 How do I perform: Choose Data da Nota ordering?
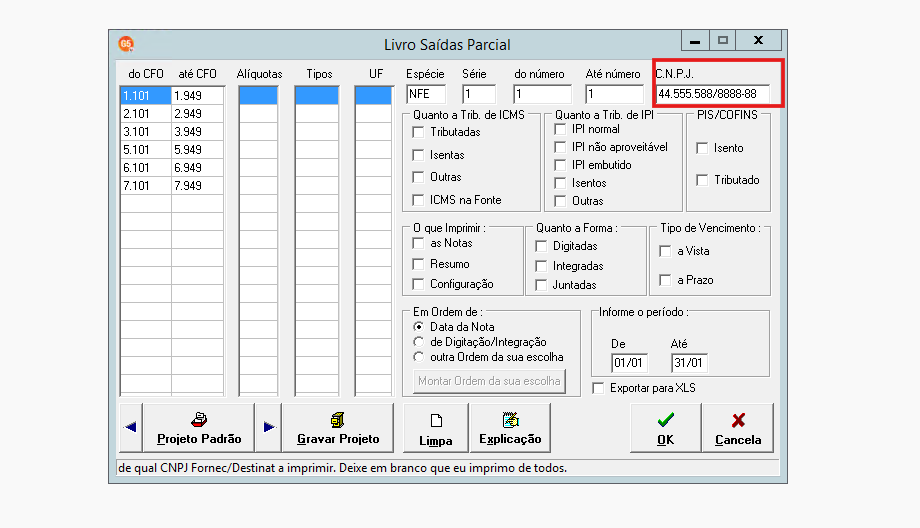click(418, 327)
